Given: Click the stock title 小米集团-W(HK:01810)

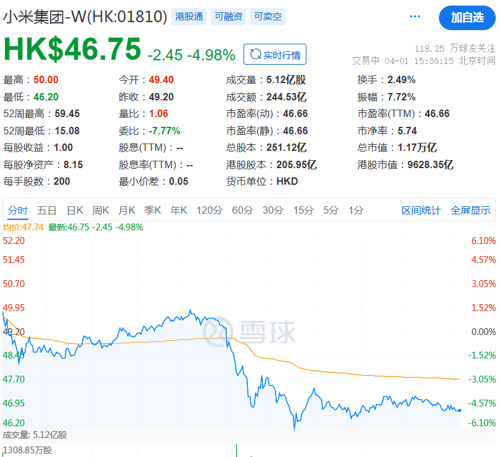Looking at the screenshot, I should click(85, 17).
